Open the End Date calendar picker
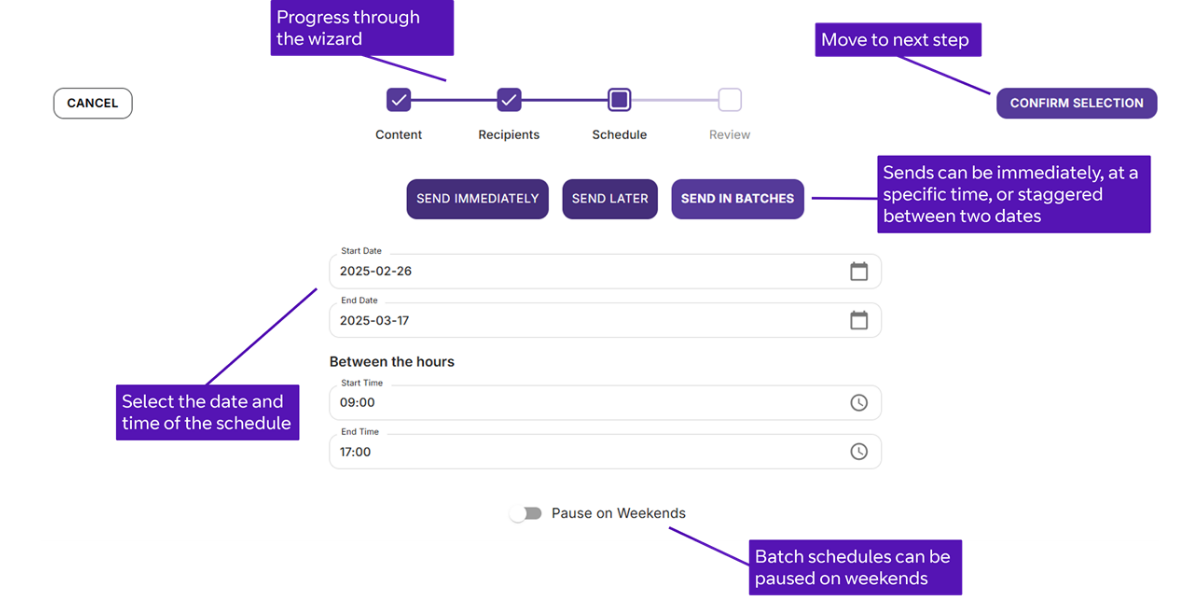 (859, 319)
